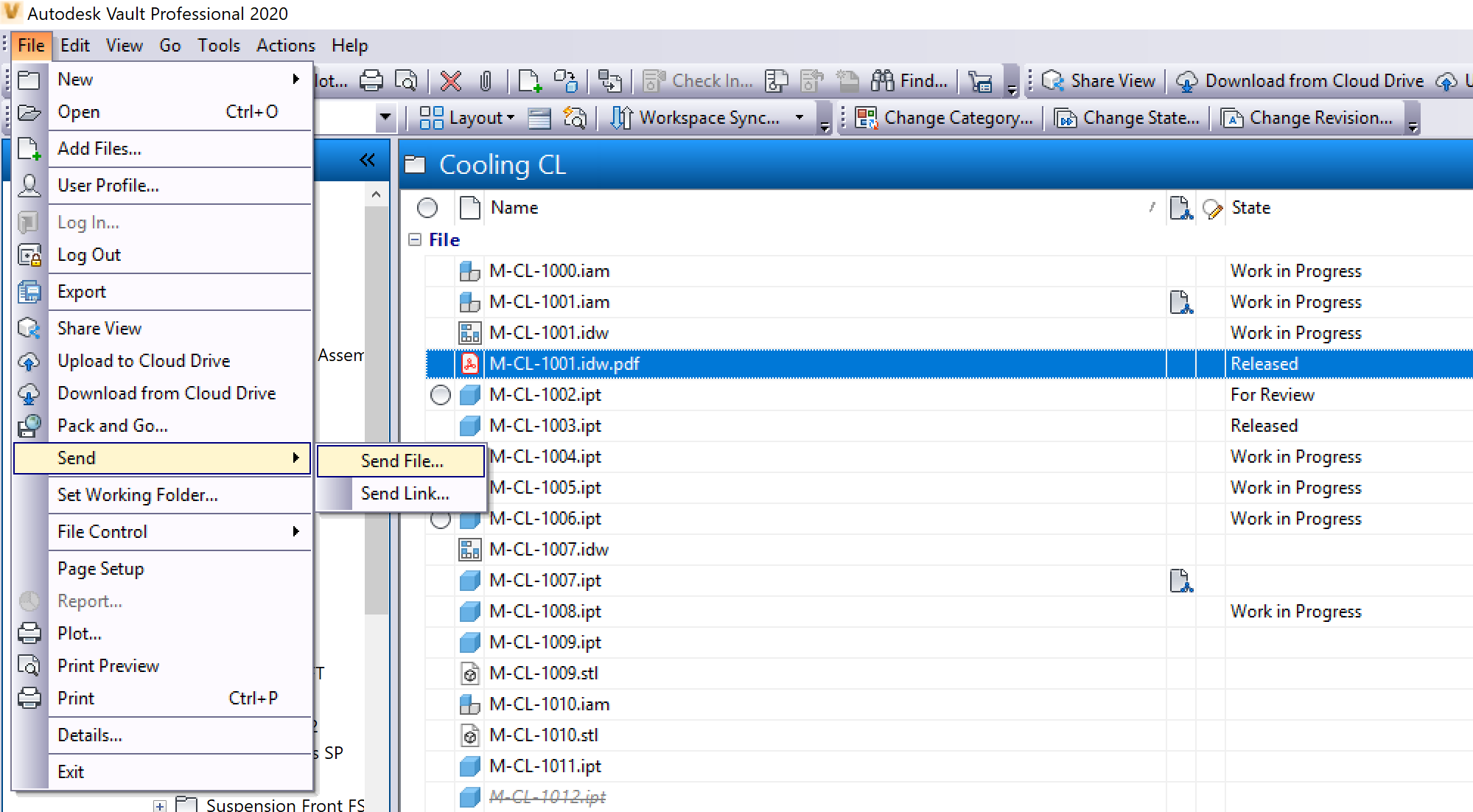Select Export in the File menu
The image size is (1473, 812).
pos(180,292)
